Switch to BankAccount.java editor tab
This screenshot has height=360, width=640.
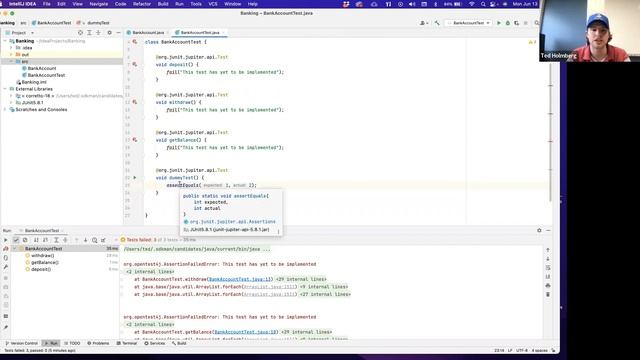pyautogui.click(x=148, y=33)
